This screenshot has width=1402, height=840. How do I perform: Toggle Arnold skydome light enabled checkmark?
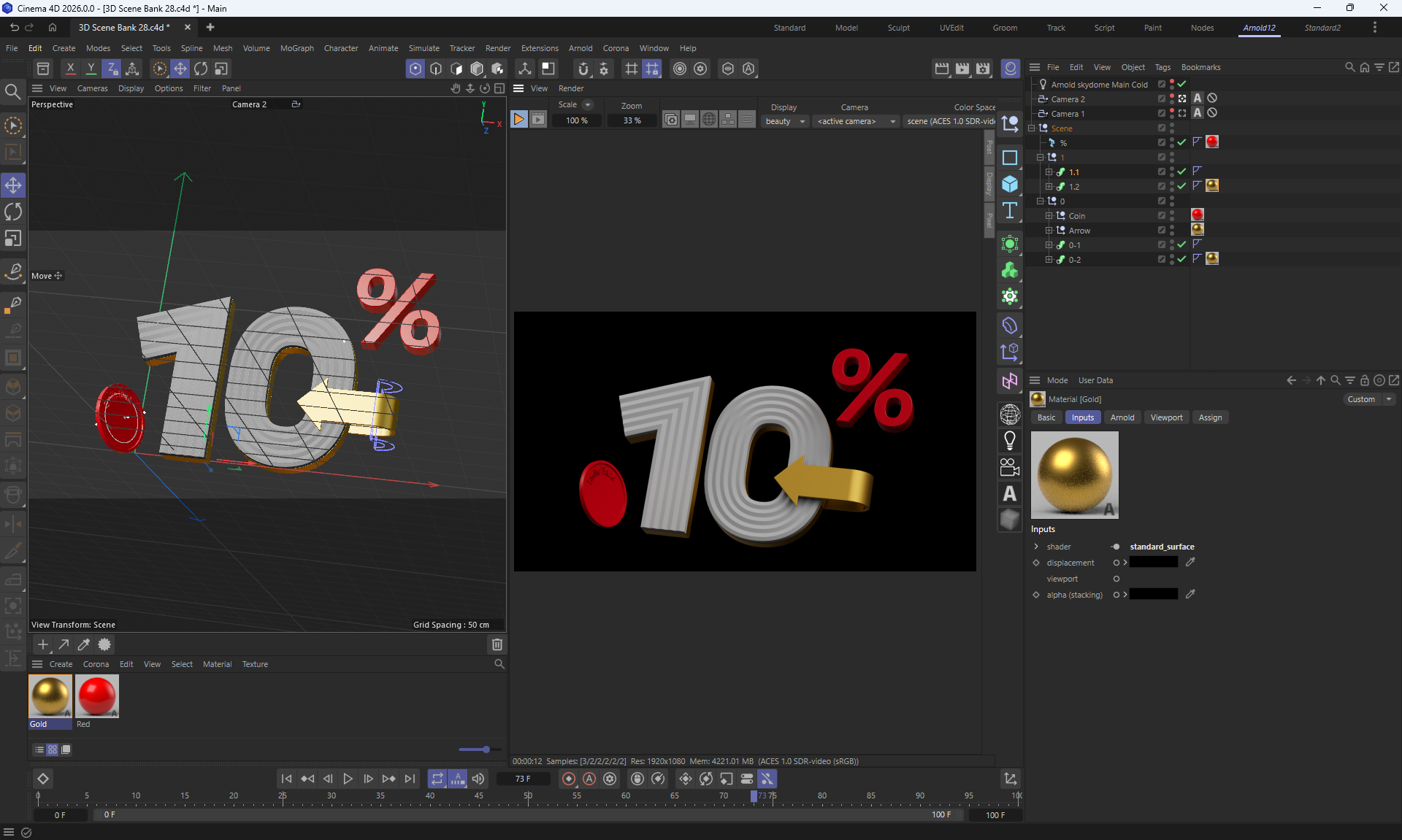pyautogui.click(x=1181, y=84)
